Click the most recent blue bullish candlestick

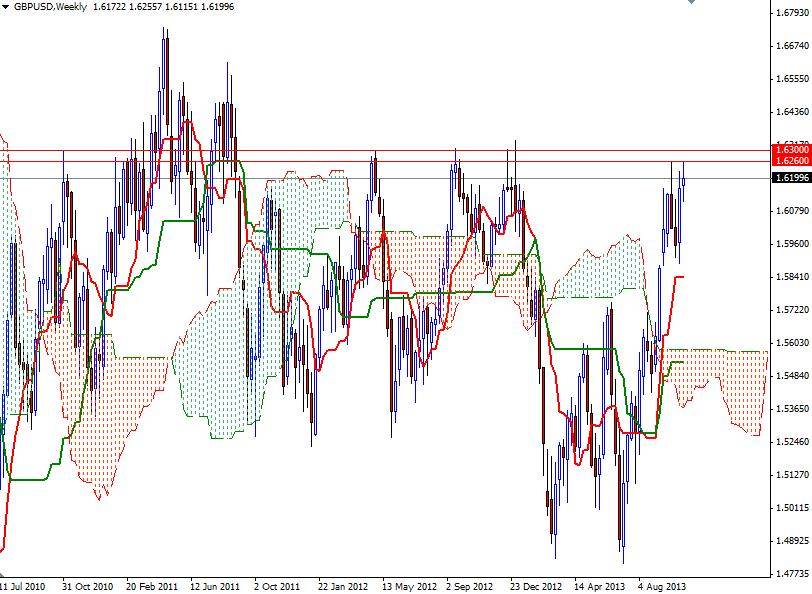(683, 180)
